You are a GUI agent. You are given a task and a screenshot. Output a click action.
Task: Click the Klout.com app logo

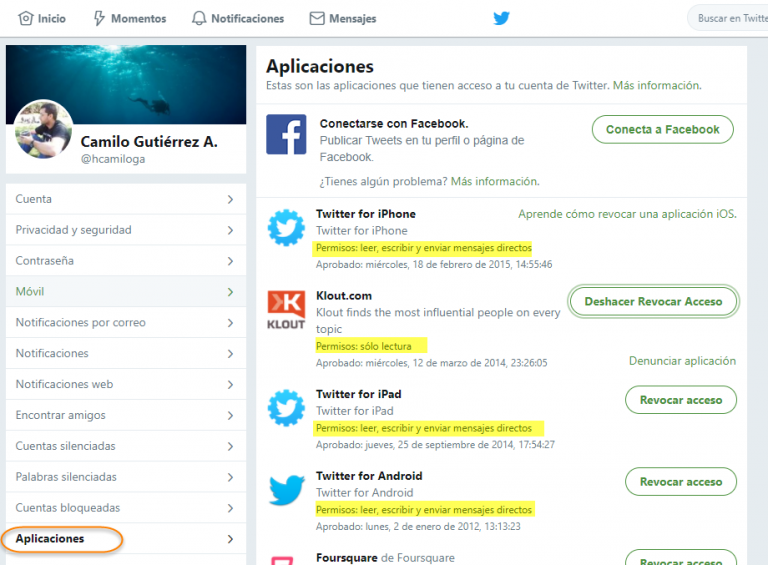click(x=286, y=309)
